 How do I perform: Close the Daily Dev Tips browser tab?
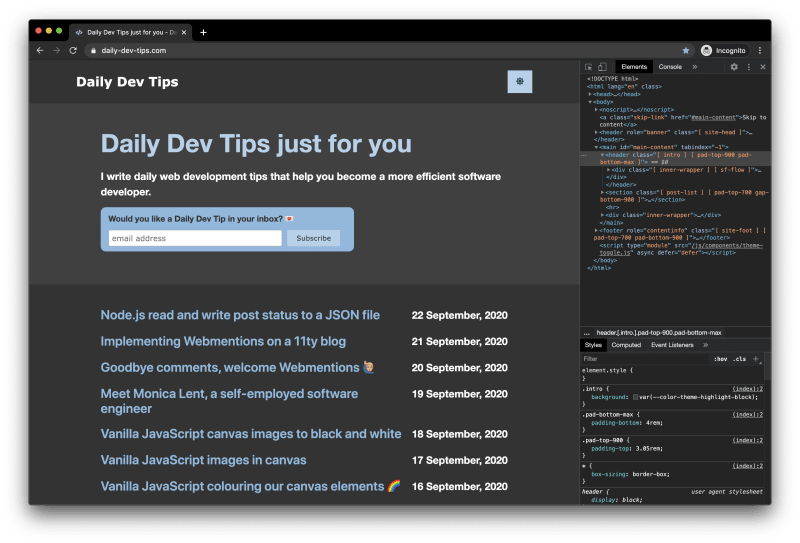pos(184,32)
